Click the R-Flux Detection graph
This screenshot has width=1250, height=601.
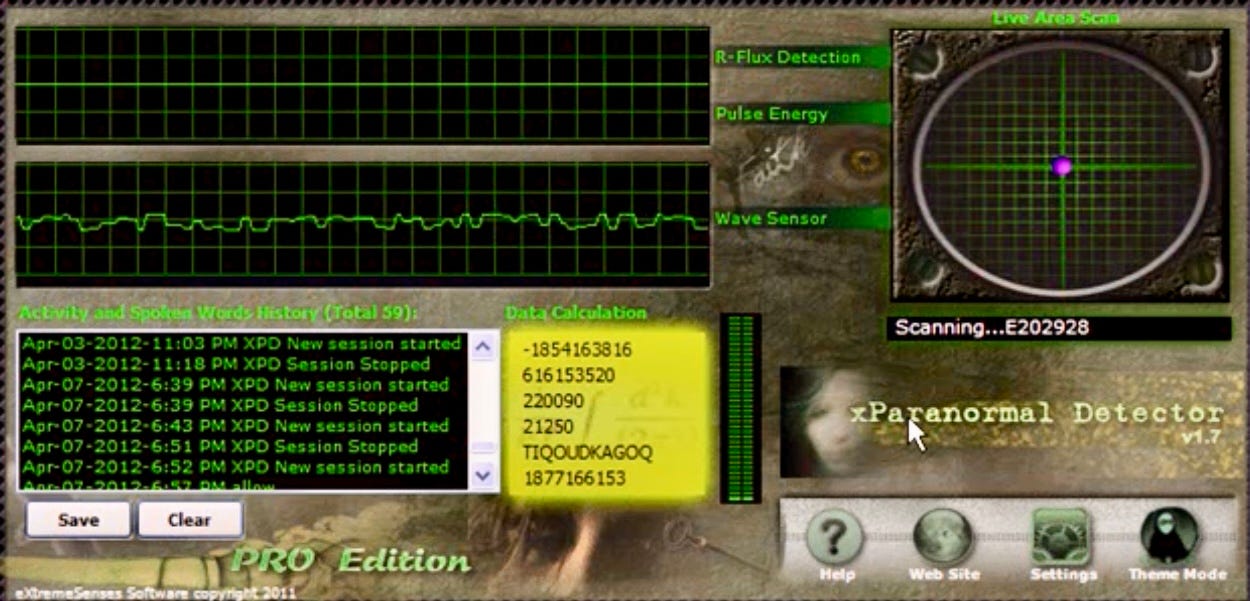coord(362,85)
